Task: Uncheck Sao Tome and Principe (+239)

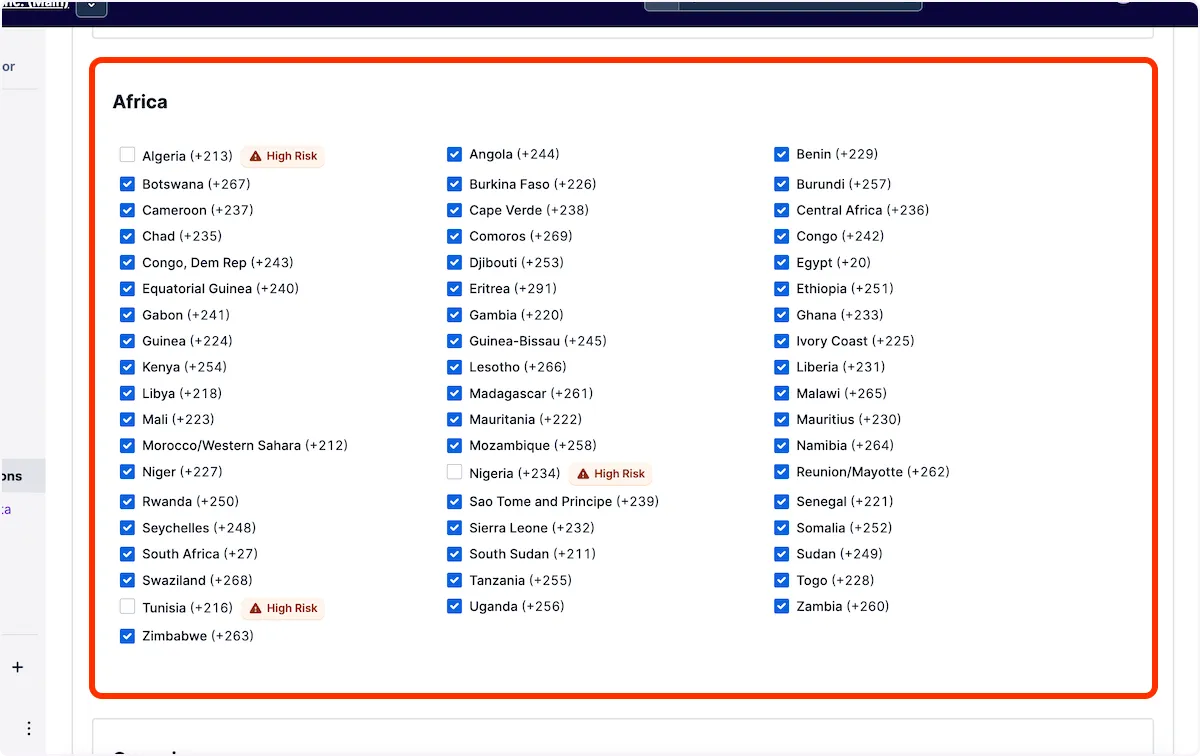Action: 454,501
